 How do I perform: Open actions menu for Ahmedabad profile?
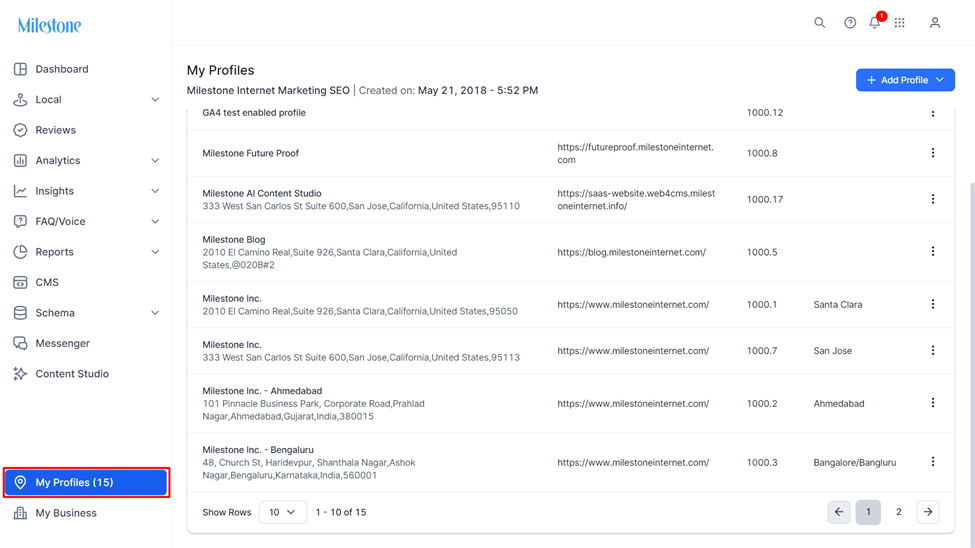pos(933,403)
